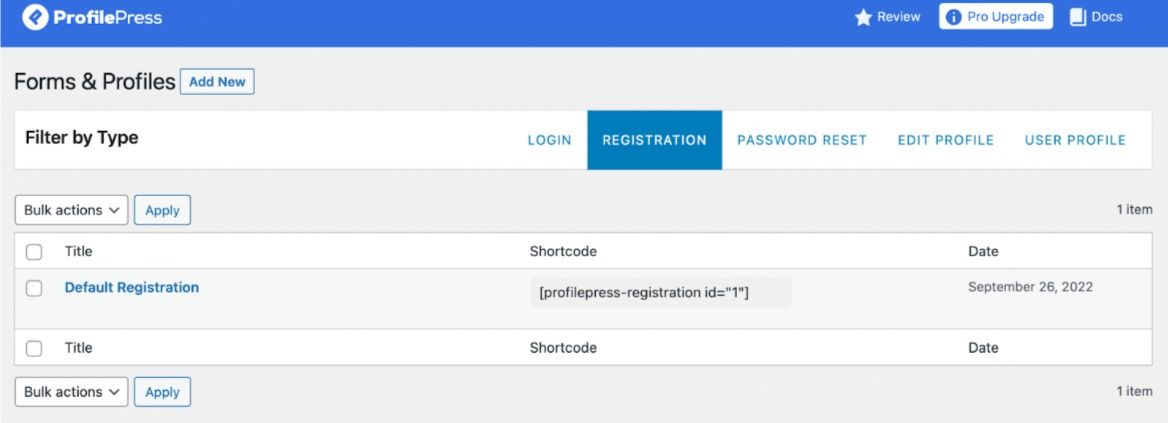1168x423 pixels.
Task: Click the Pro Upgrade info icon
Action: tap(953, 17)
